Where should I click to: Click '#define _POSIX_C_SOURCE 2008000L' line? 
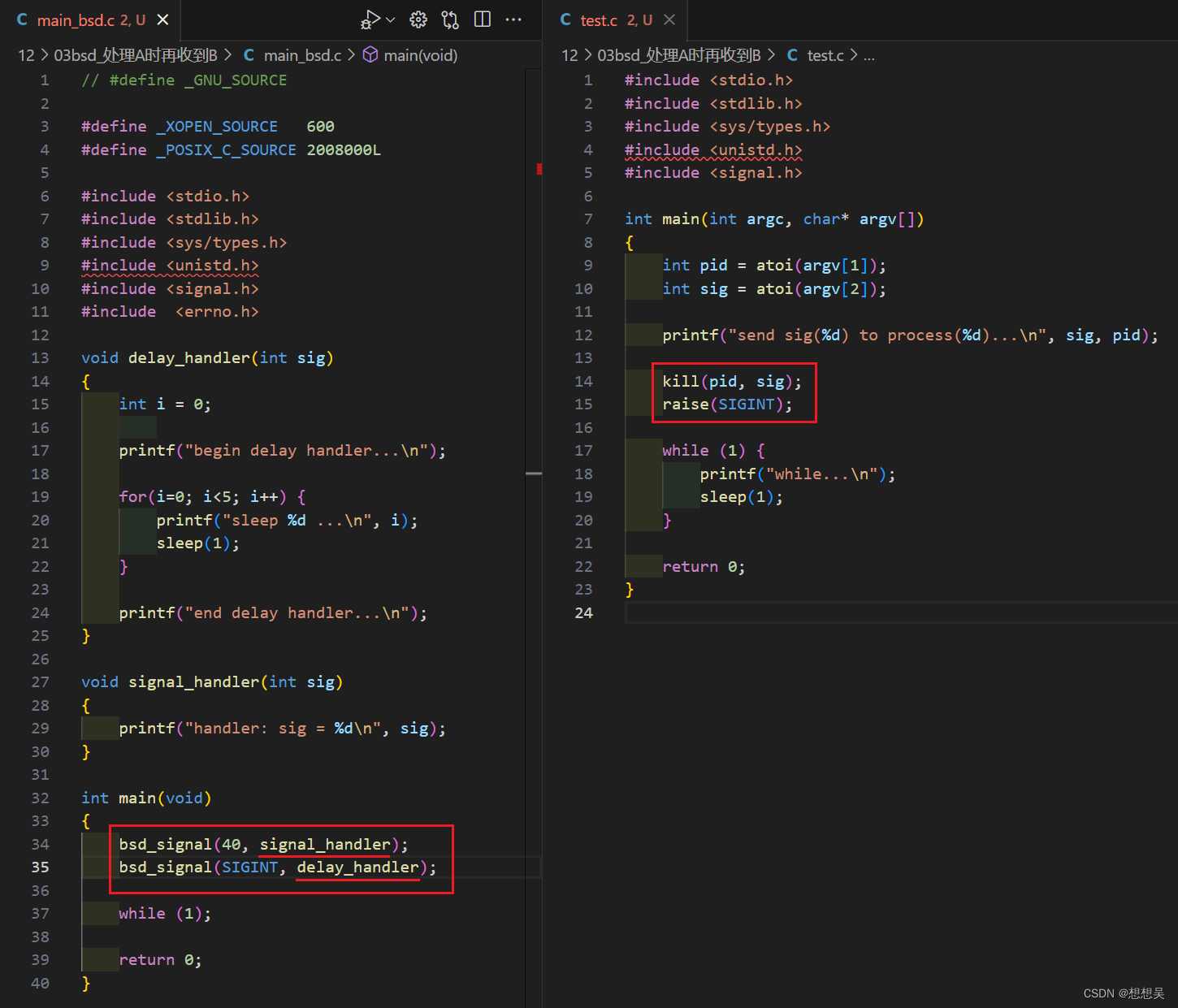coord(231,150)
